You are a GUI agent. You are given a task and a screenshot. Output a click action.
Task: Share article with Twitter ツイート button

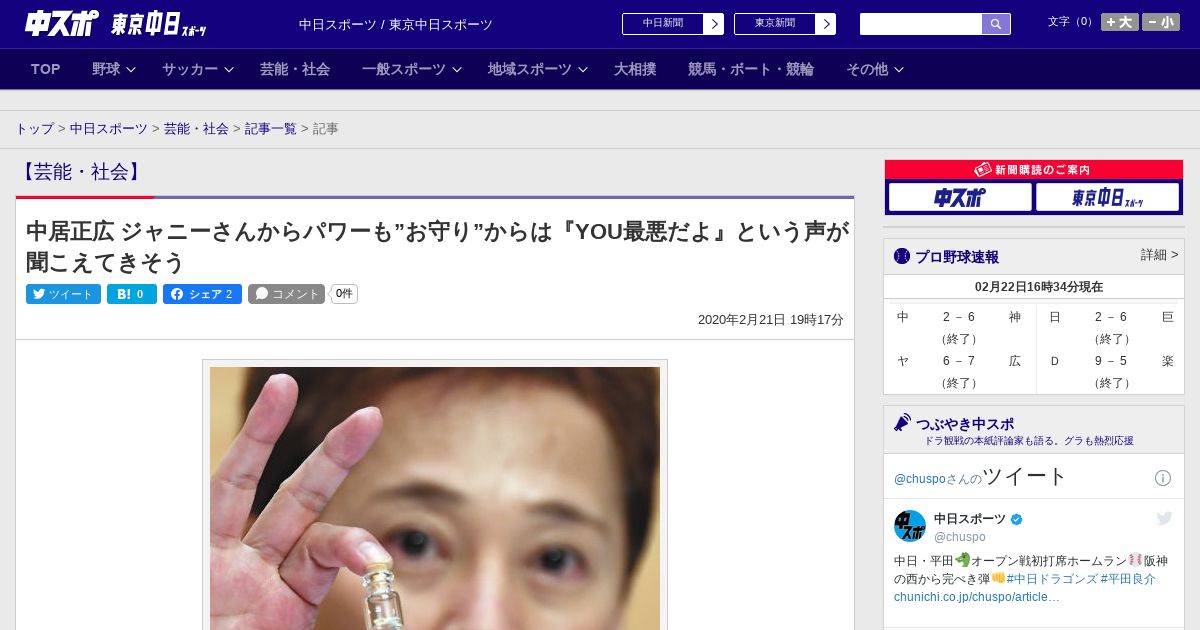tap(63, 294)
